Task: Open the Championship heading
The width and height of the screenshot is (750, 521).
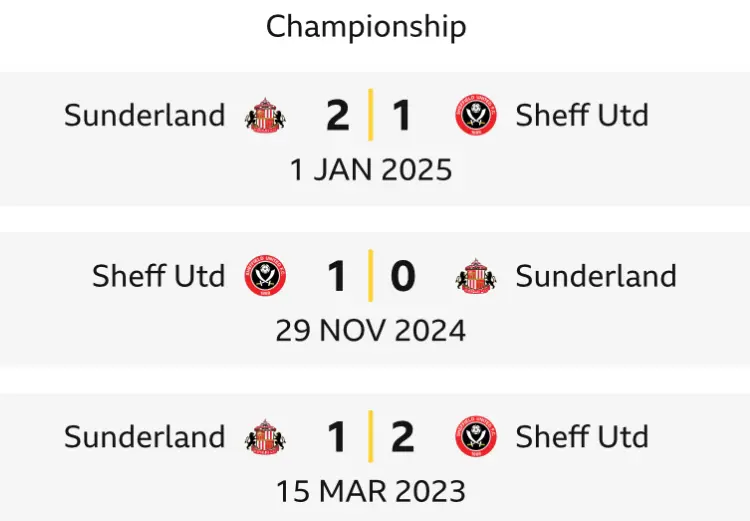Action: [366, 27]
